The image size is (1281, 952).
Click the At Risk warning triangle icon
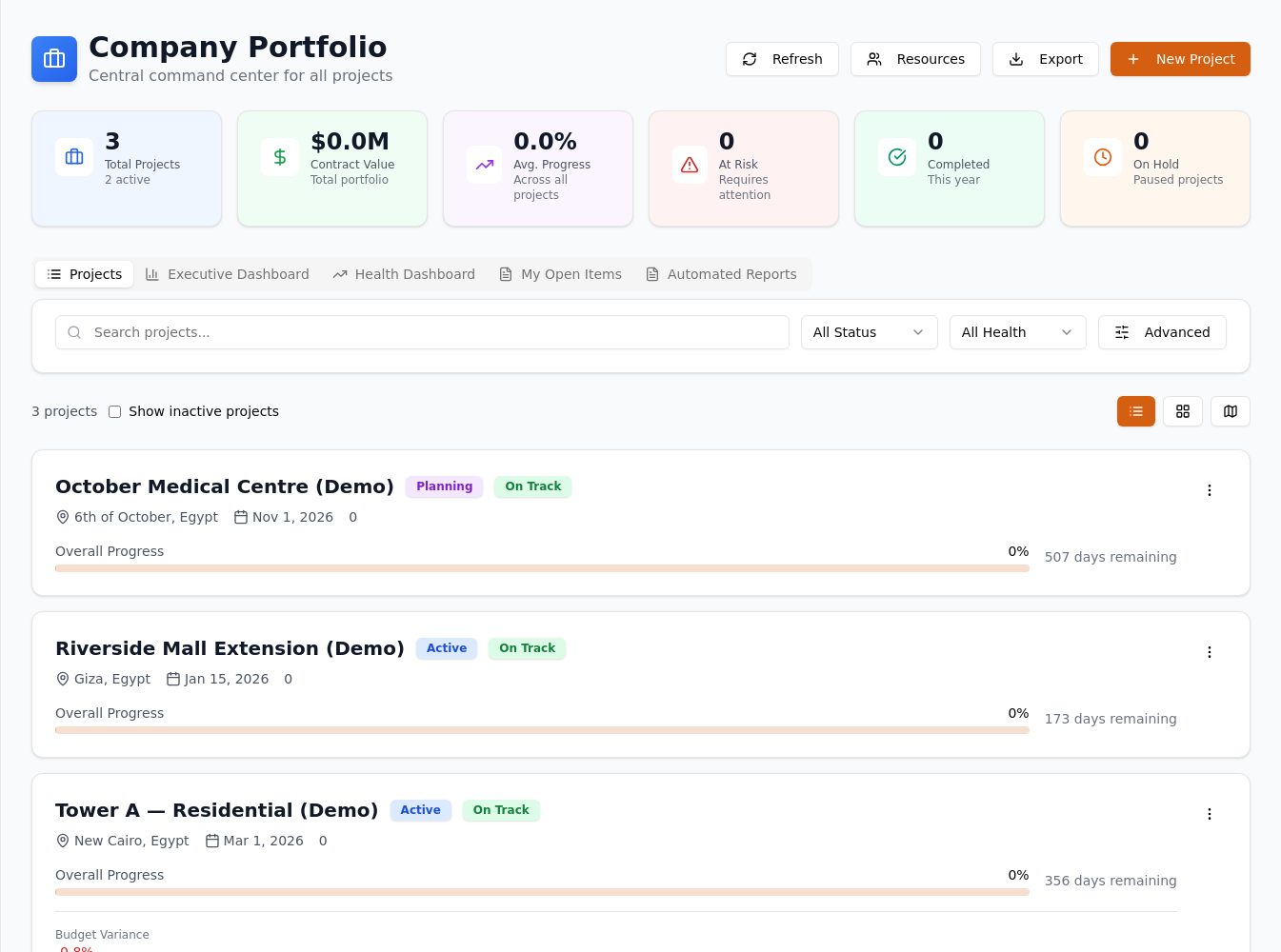coord(690,165)
